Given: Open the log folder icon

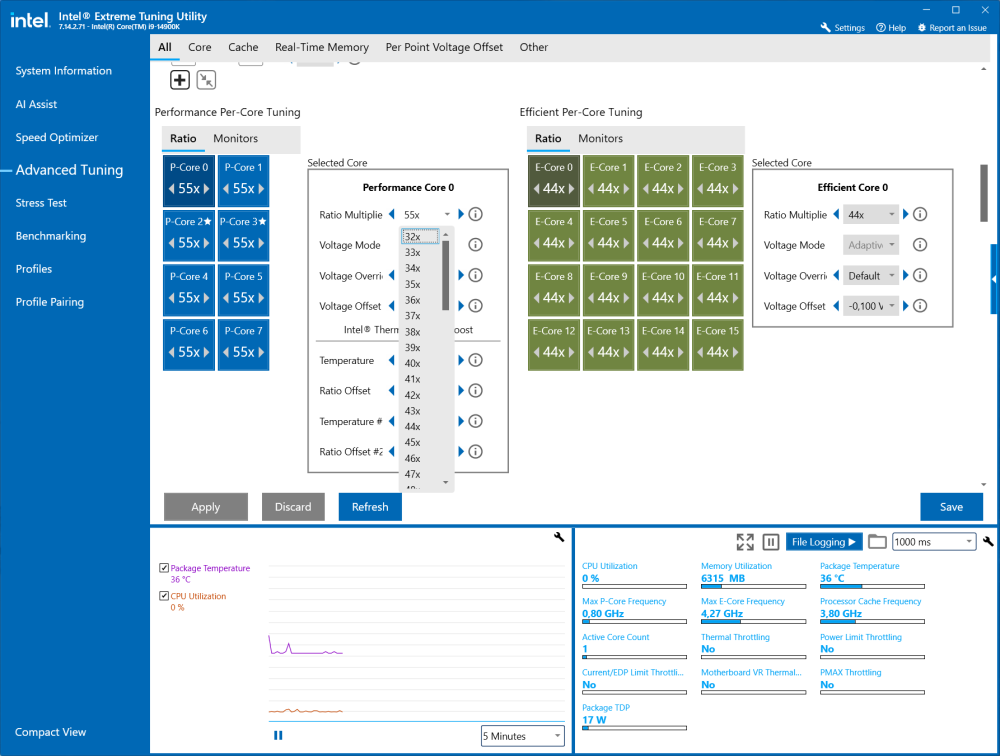Looking at the screenshot, I should point(877,542).
